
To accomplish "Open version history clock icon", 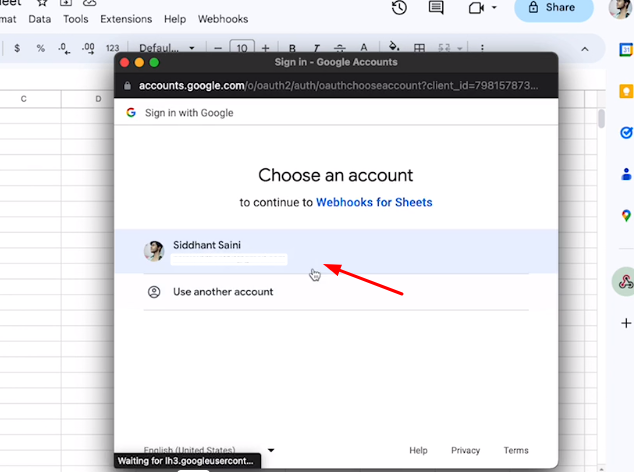I will click(399, 8).
